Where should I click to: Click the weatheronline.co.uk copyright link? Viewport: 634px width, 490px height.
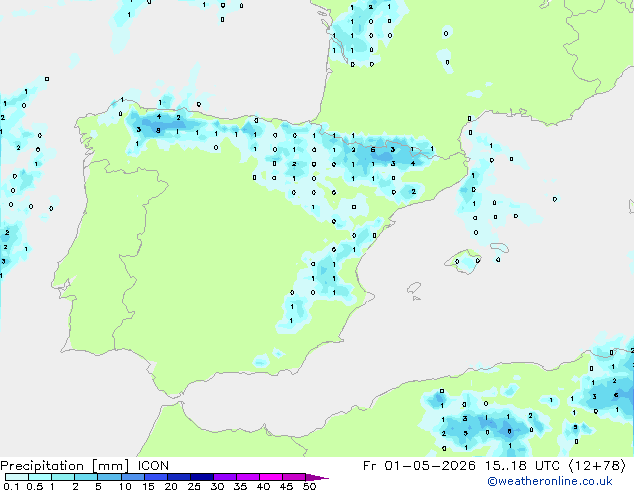click(550, 481)
